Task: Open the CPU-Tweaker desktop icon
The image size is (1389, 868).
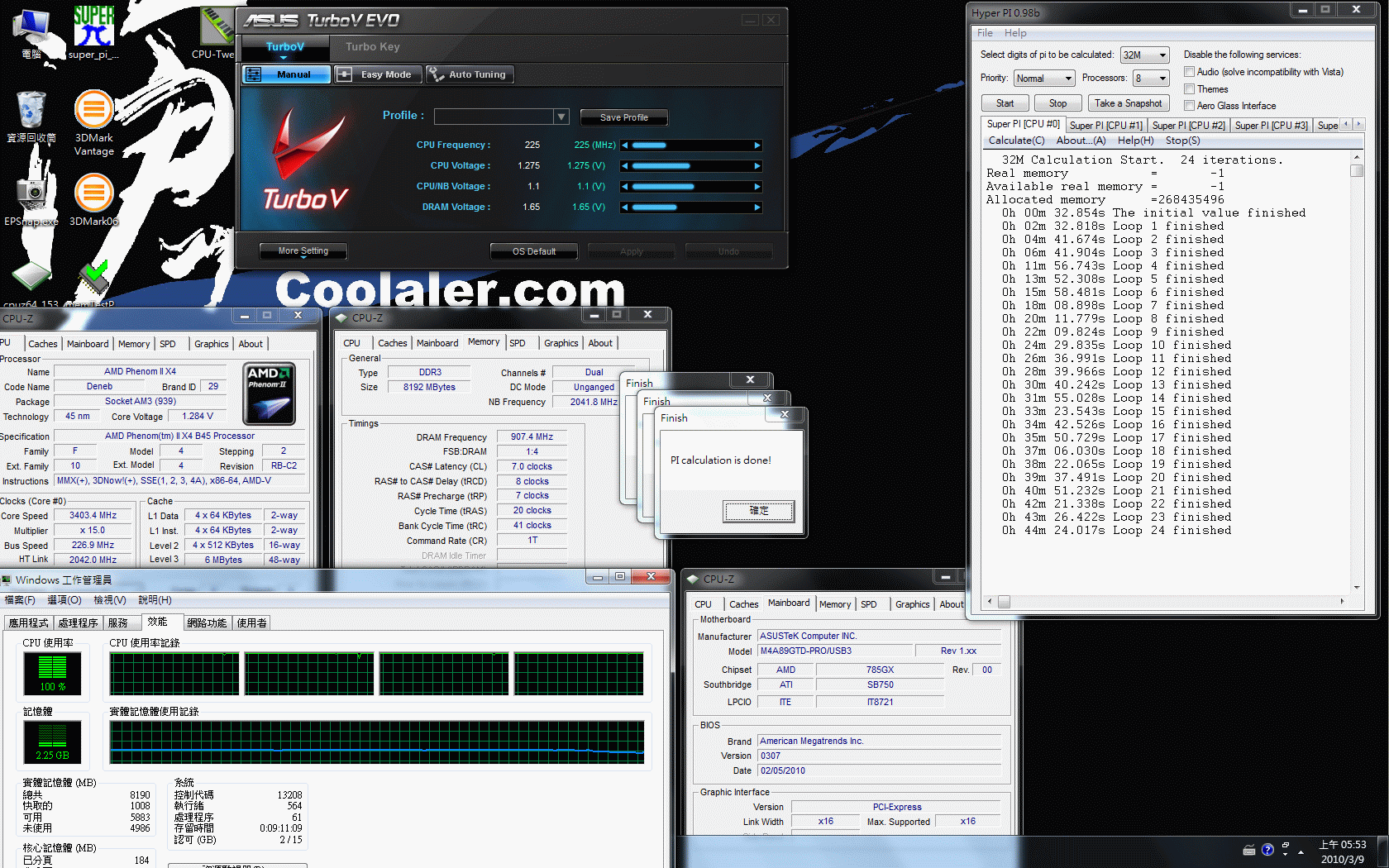Action: coord(215,31)
